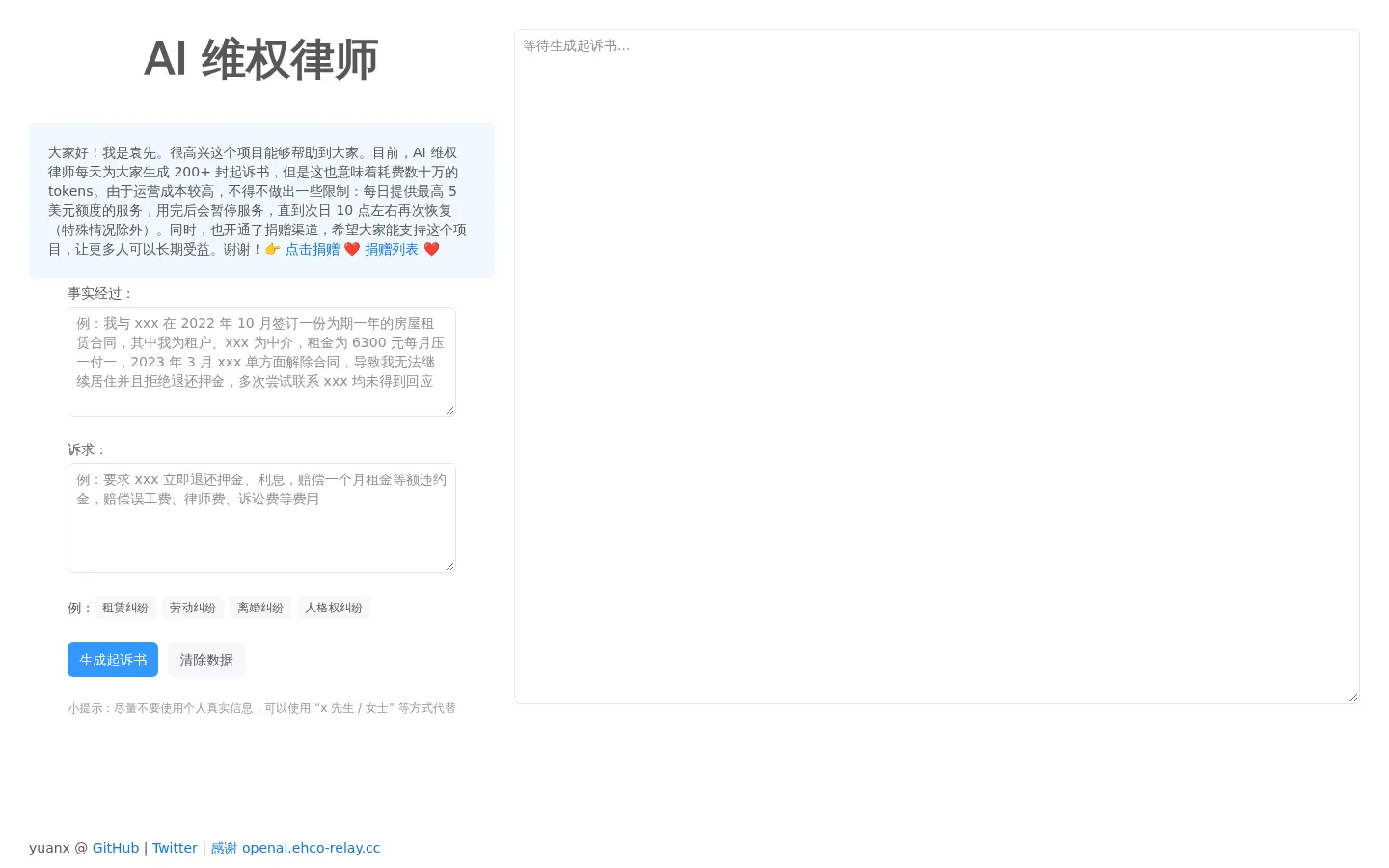Click the pointing hand emoji before 点击捐赠

click(x=273, y=249)
